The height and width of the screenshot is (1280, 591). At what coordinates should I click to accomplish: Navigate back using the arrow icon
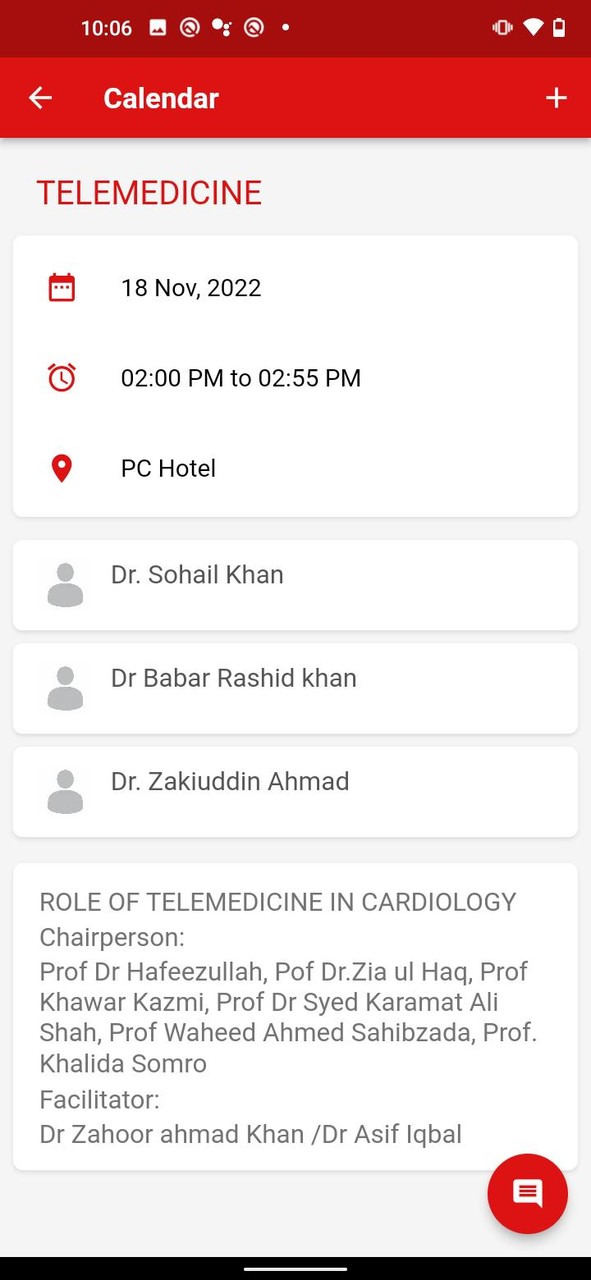point(40,97)
